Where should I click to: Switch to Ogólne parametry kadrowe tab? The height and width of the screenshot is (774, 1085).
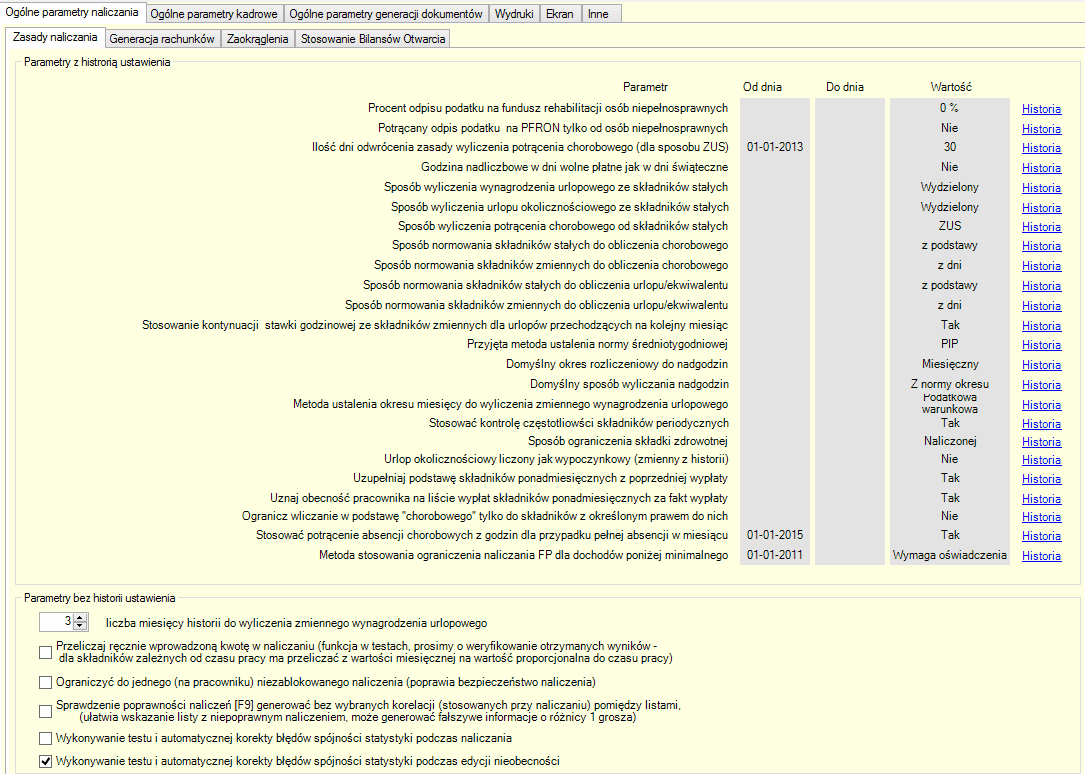click(x=214, y=14)
